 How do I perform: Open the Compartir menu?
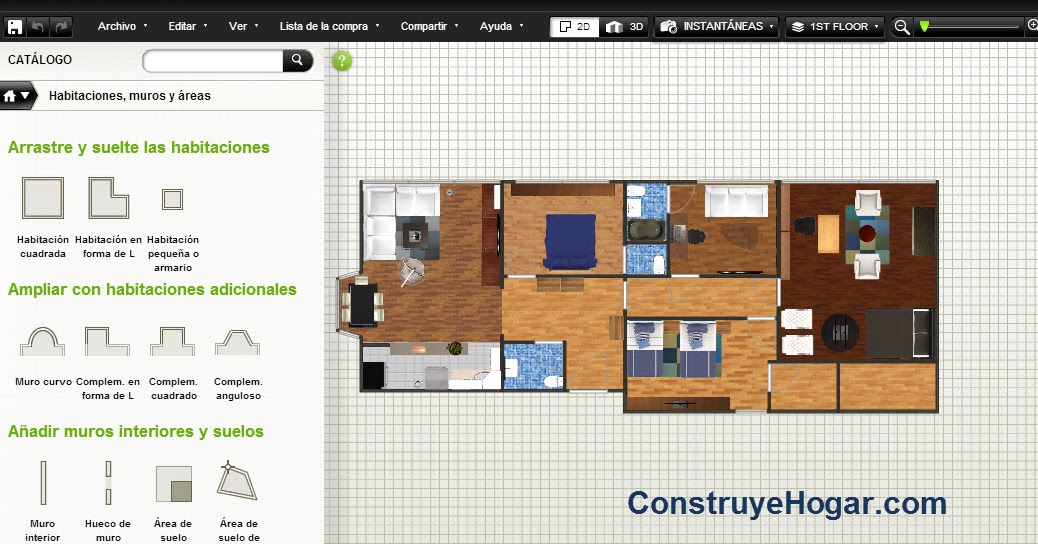click(429, 26)
